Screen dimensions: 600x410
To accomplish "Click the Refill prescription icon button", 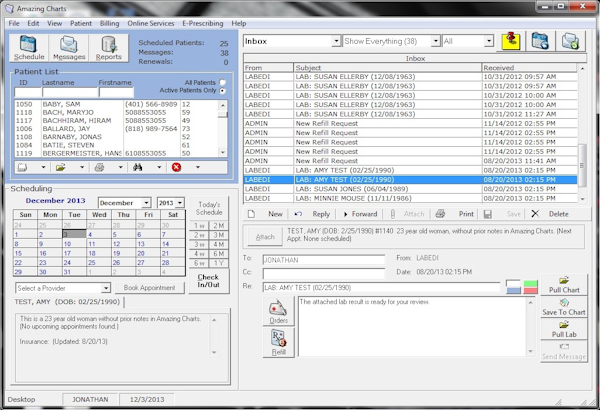I will click(x=276, y=344).
